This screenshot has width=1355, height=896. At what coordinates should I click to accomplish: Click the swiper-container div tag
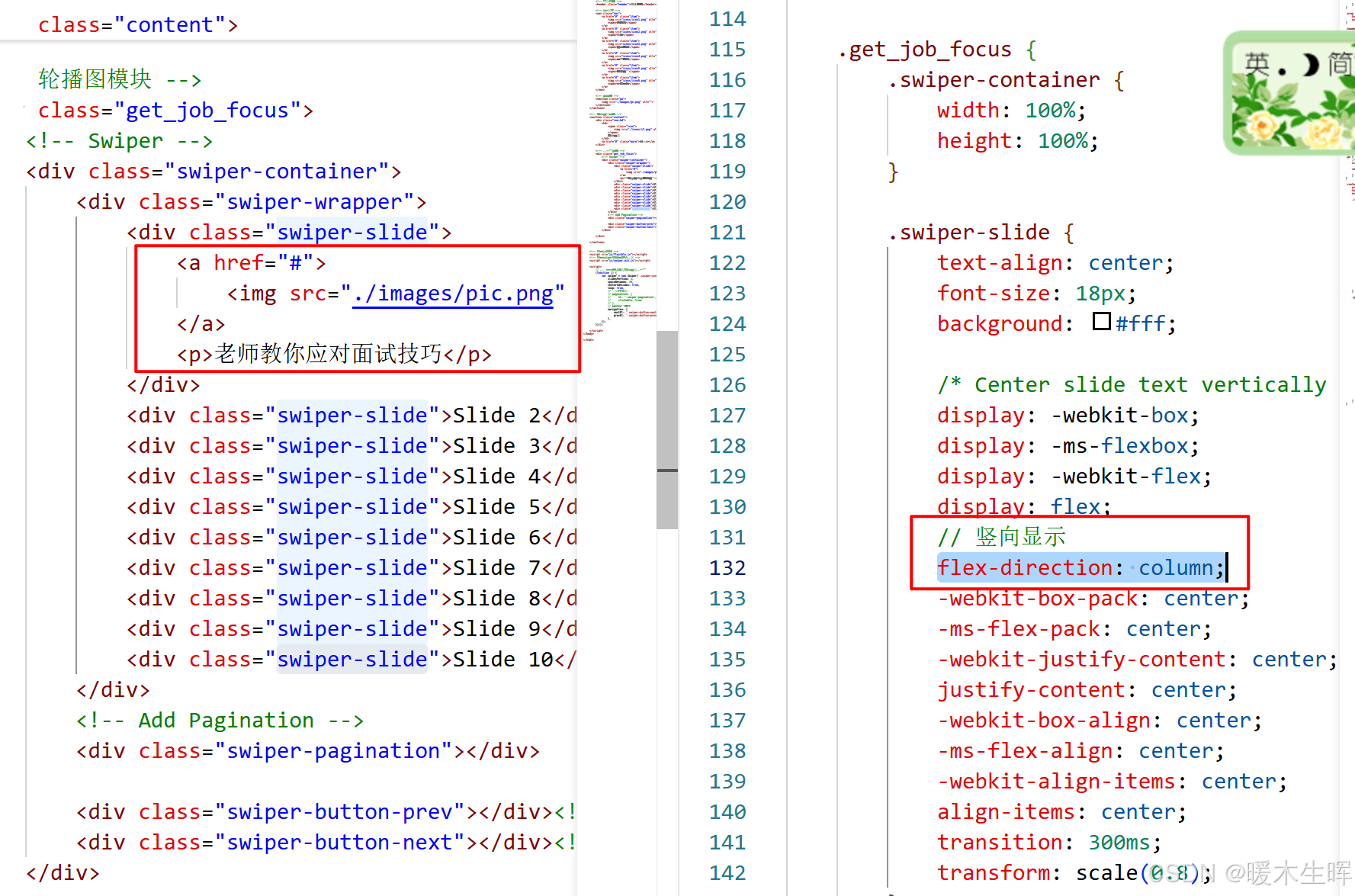point(214,172)
